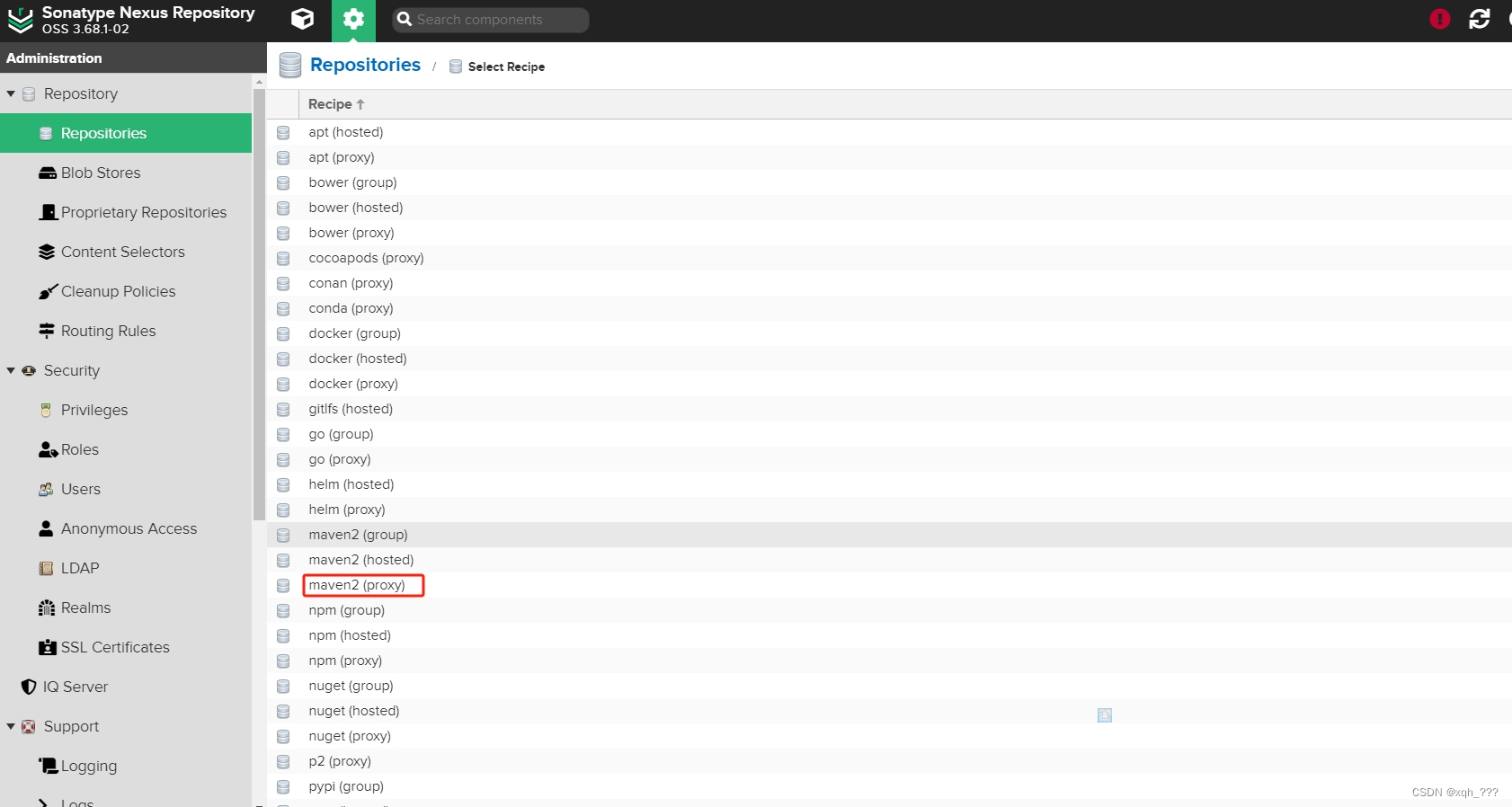1512x807 pixels.
Task: Click the Blob Stores icon in the sidebar
Action: 48,173
